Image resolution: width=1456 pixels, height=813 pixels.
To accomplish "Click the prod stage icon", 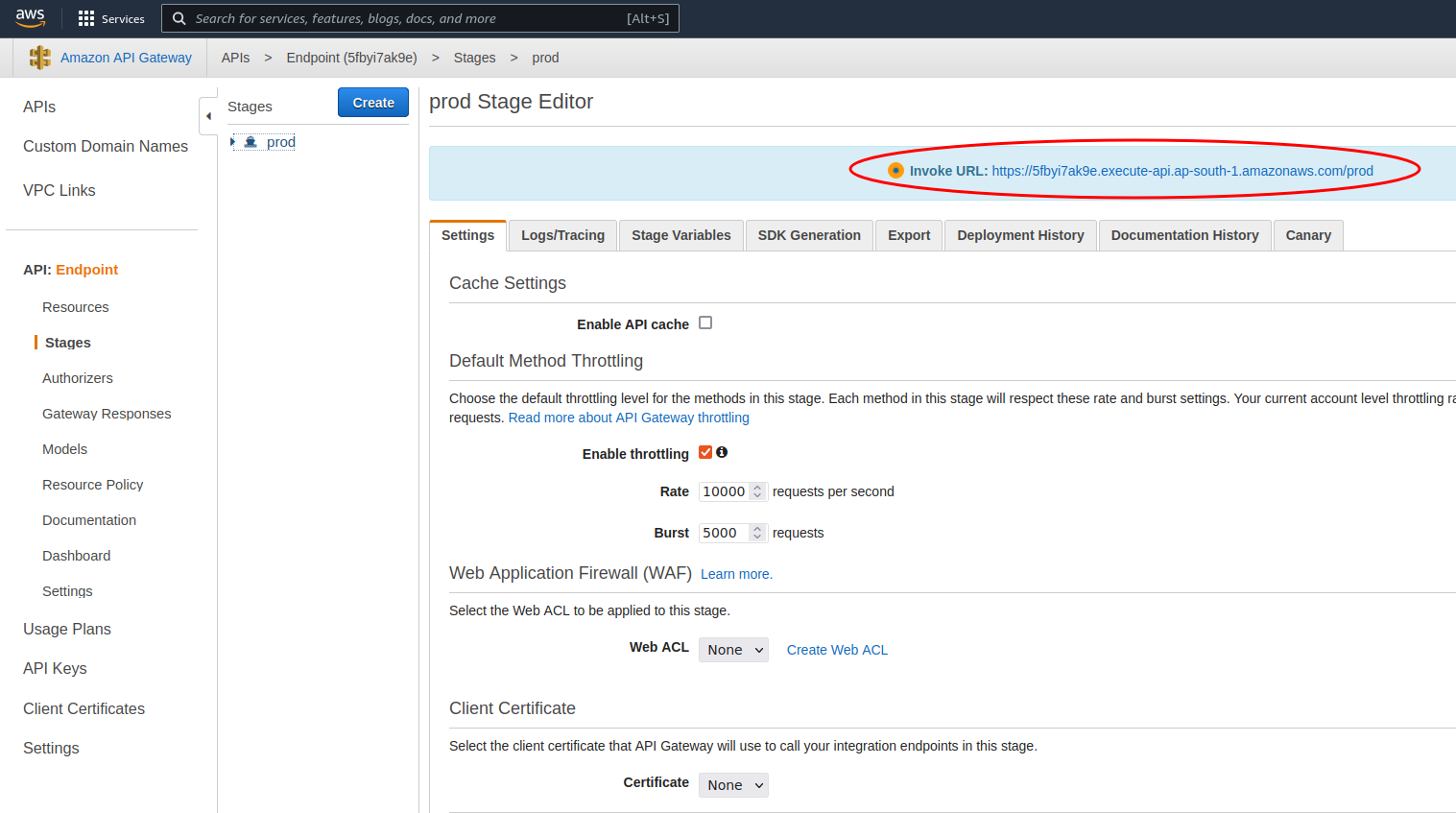I will [251, 142].
